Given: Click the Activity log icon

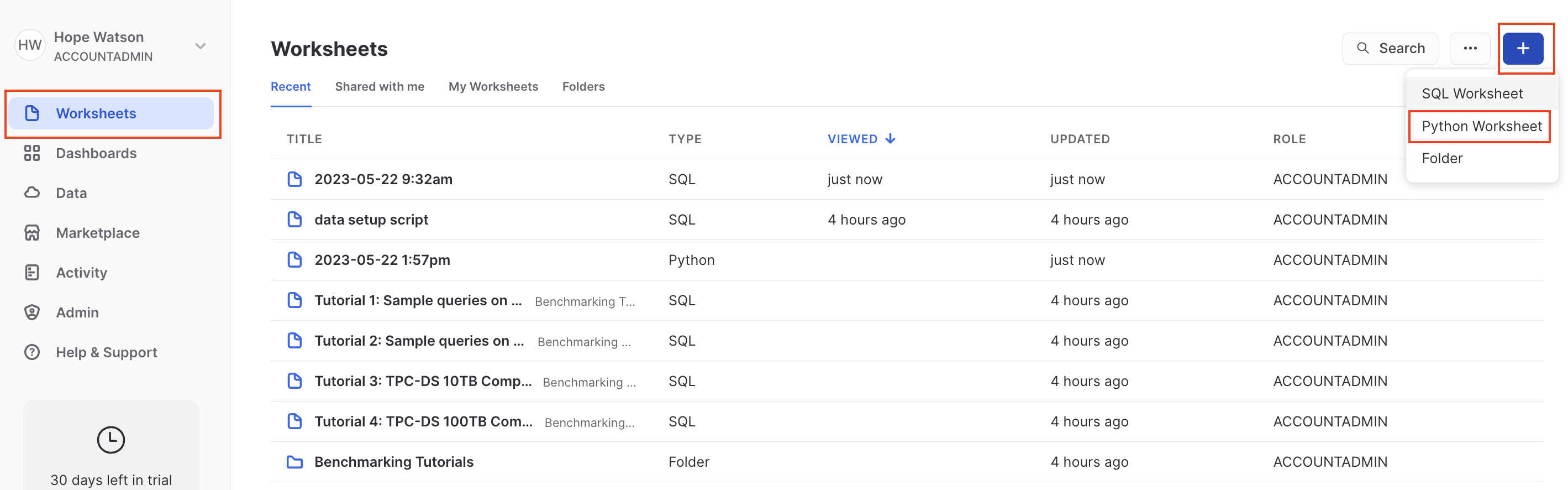Looking at the screenshot, I should click(x=31, y=273).
